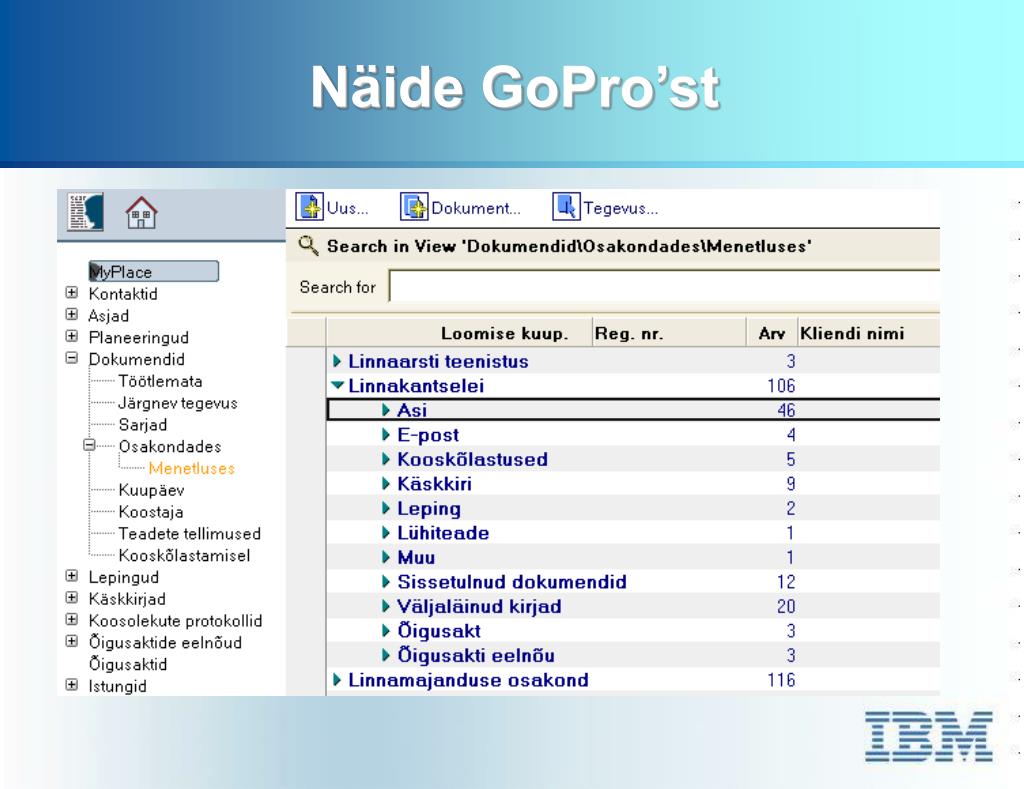The width and height of the screenshot is (1024, 789).
Task: Expand the Planeeringud tree node
Action: tap(72, 336)
